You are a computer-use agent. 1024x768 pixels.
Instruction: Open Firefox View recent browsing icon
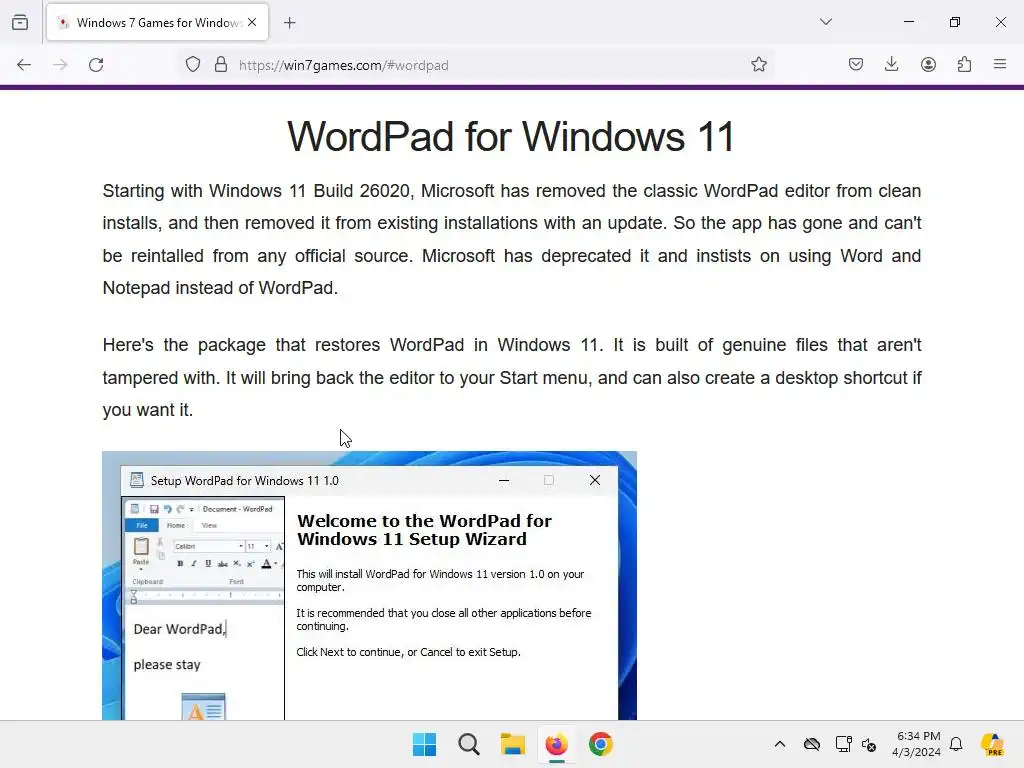(20, 22)
